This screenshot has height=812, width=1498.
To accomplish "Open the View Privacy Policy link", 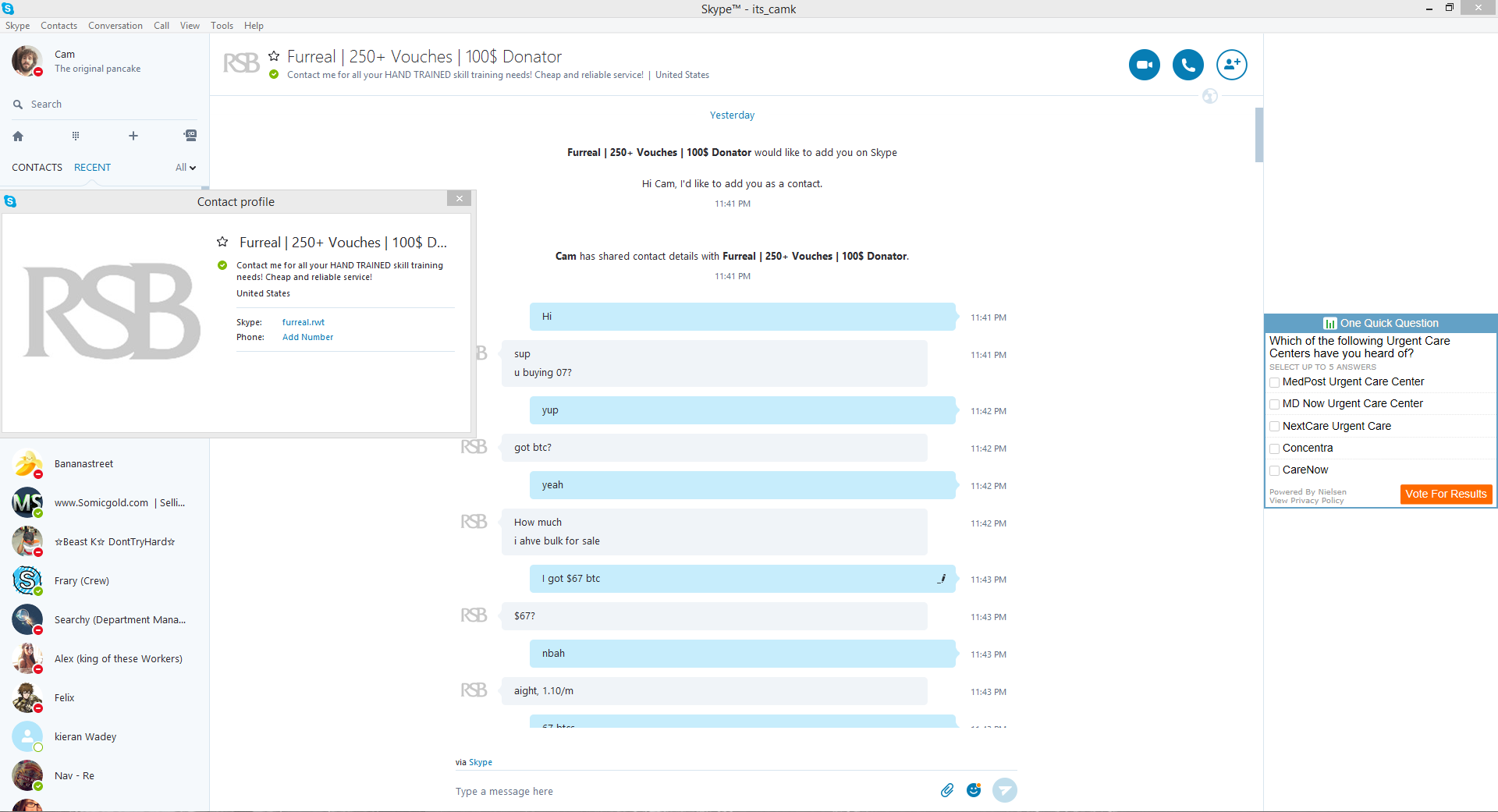I will click(x=1306, y=501).
